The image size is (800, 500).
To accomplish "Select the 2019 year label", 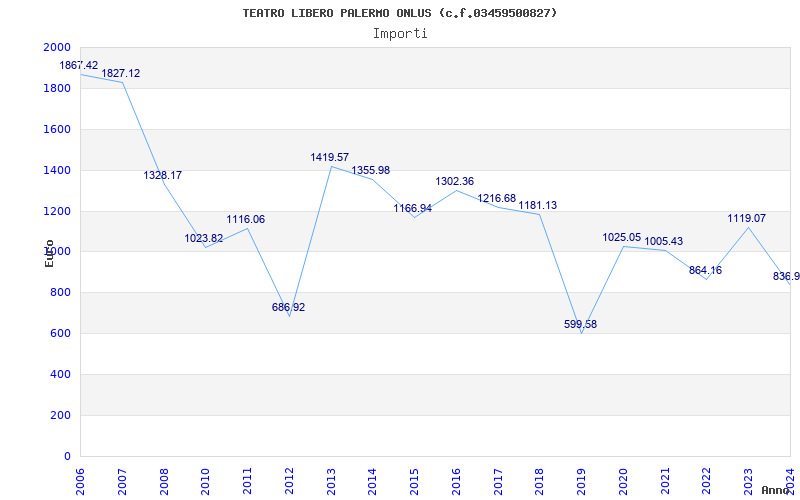I will (x=582, y=482).
